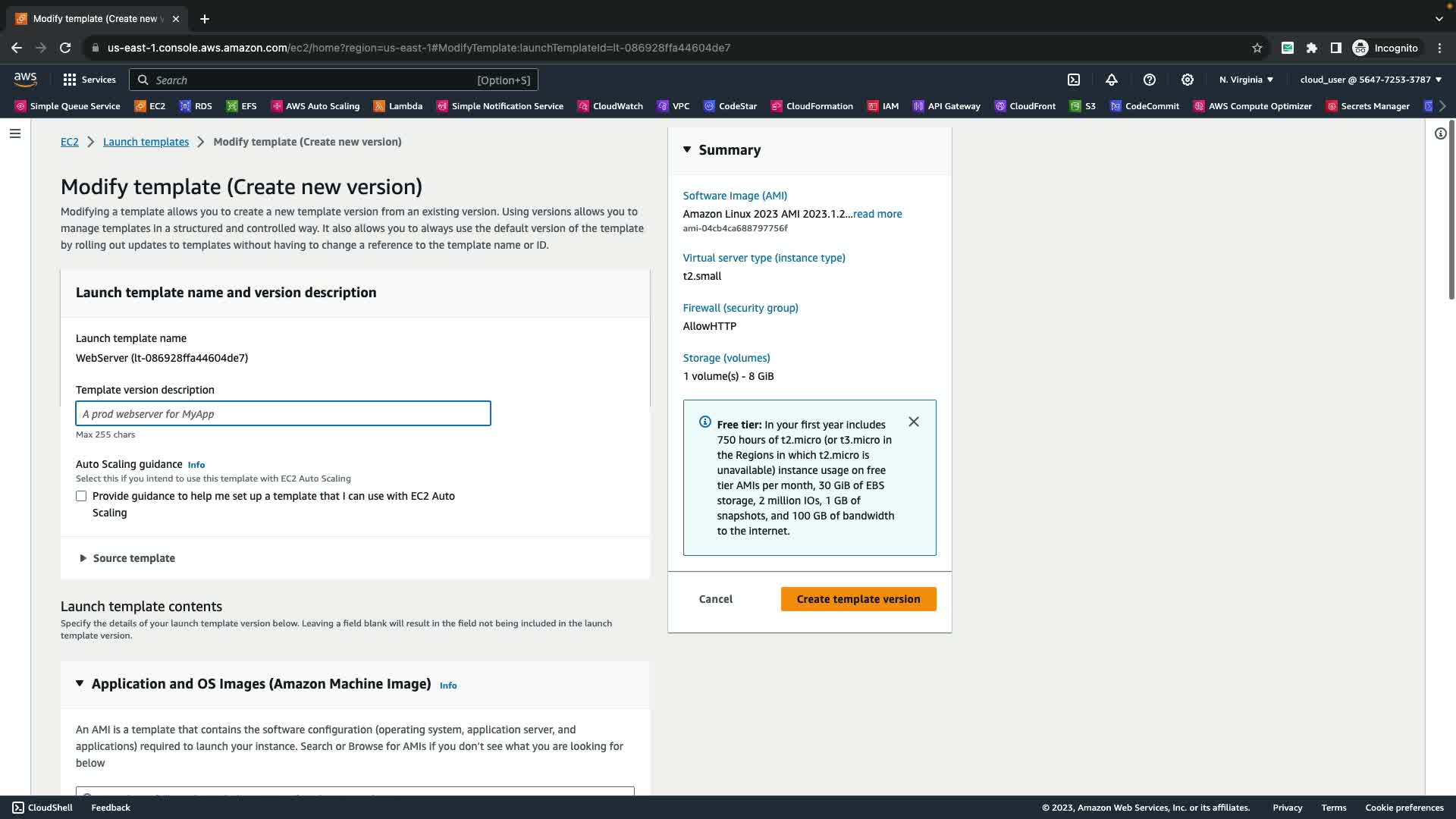Image resolution: width=1456 pixels, height=819 pixels.
Task: Go to Launch templates breadcrumb
Action: pyautogui.click(x=146, y=142)
